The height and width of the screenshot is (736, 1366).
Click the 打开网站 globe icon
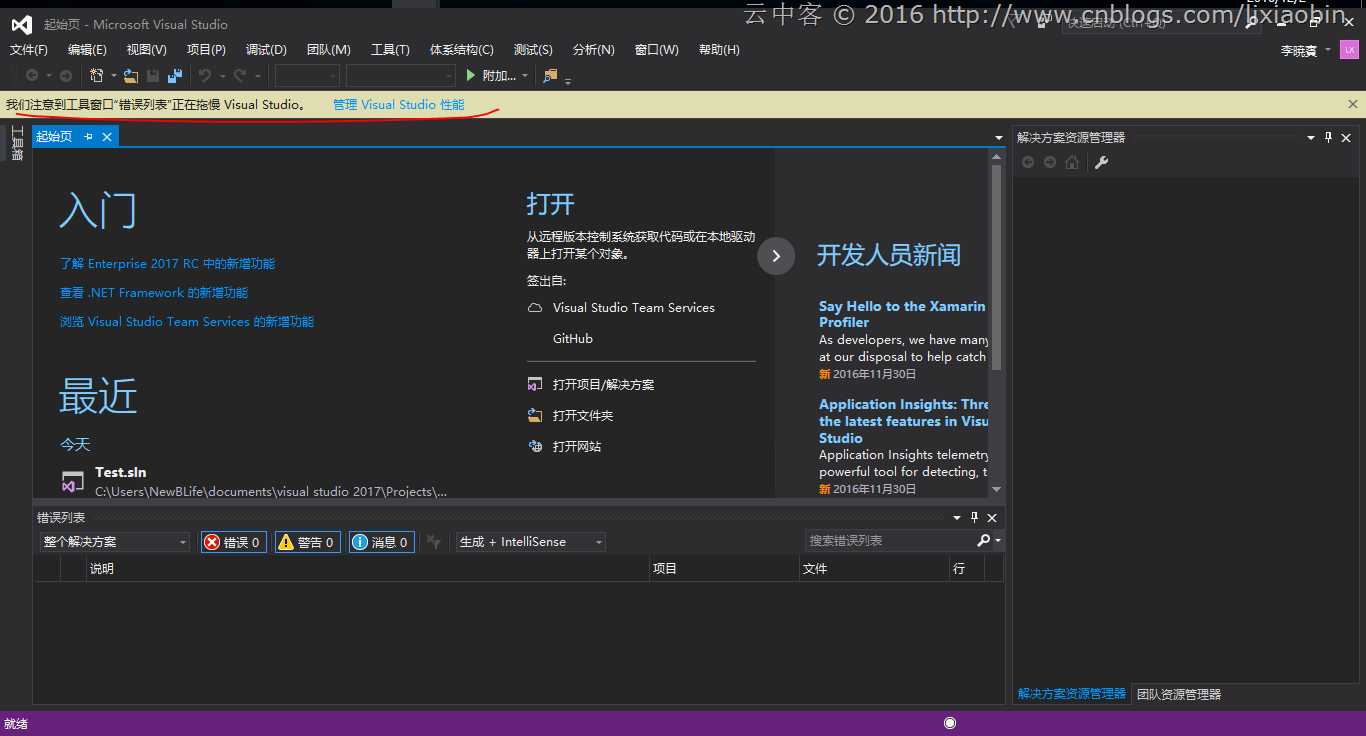click(x=535, y=446)
